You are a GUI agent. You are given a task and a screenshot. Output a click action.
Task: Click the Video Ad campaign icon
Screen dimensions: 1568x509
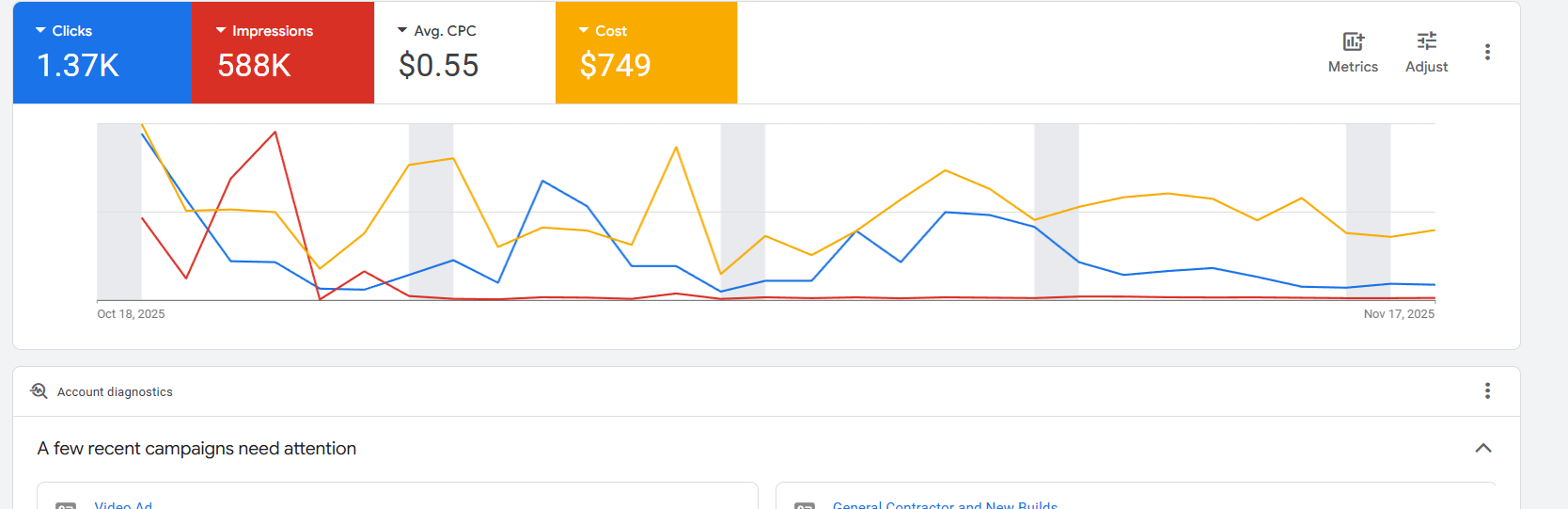click(x=66, y=505)
